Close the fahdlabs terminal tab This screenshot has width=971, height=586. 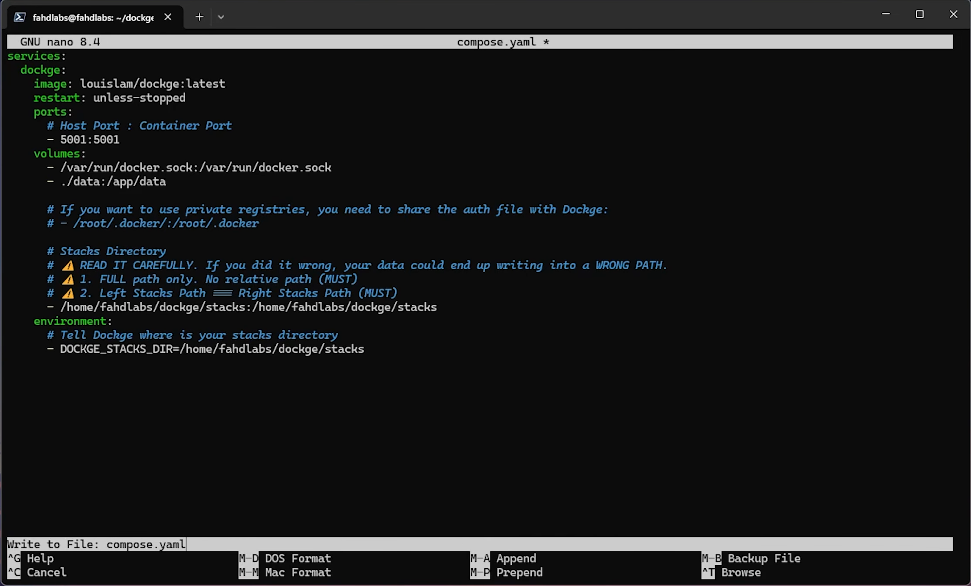tap(165, 16)
